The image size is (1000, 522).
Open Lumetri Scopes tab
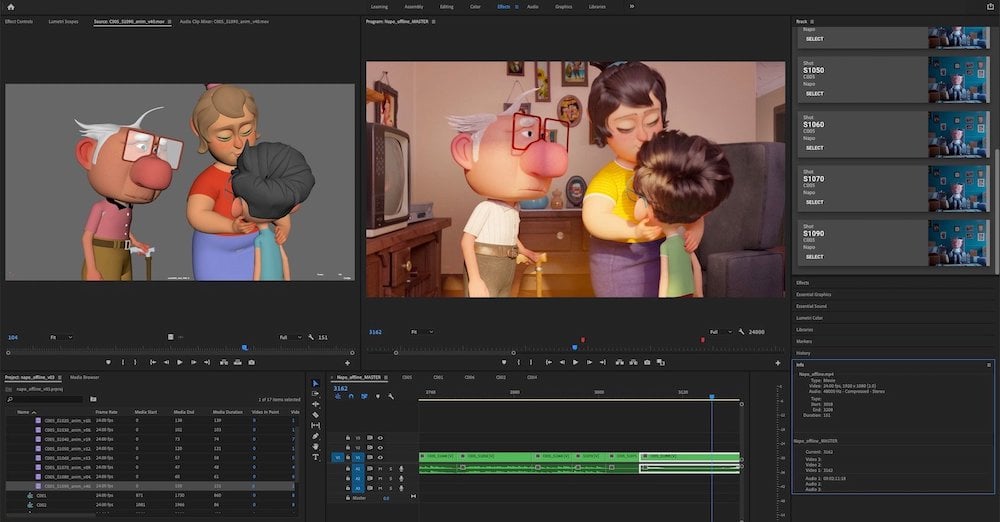pyautogui.click(x=63, y=22)
